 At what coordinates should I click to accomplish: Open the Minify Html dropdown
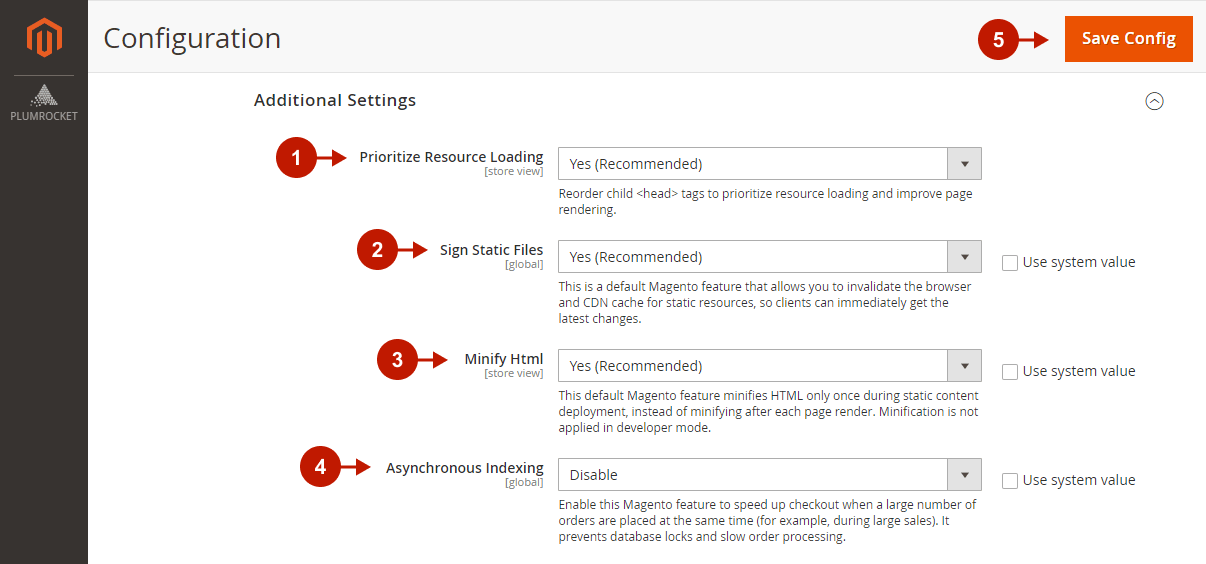tap(769, 366)
